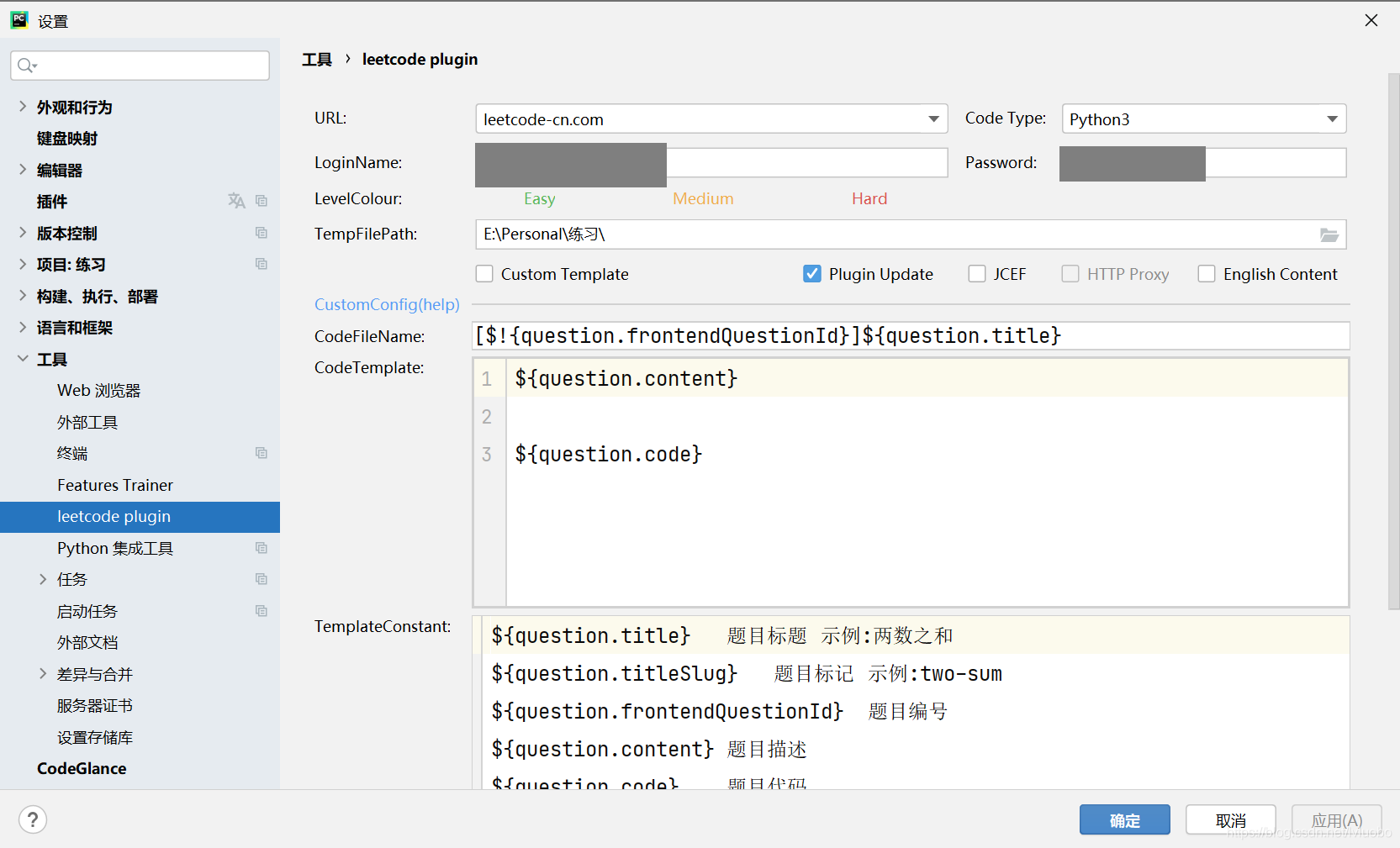
Task: Expand the 差异与合并 subtree
Action: (x=43, y=674)
